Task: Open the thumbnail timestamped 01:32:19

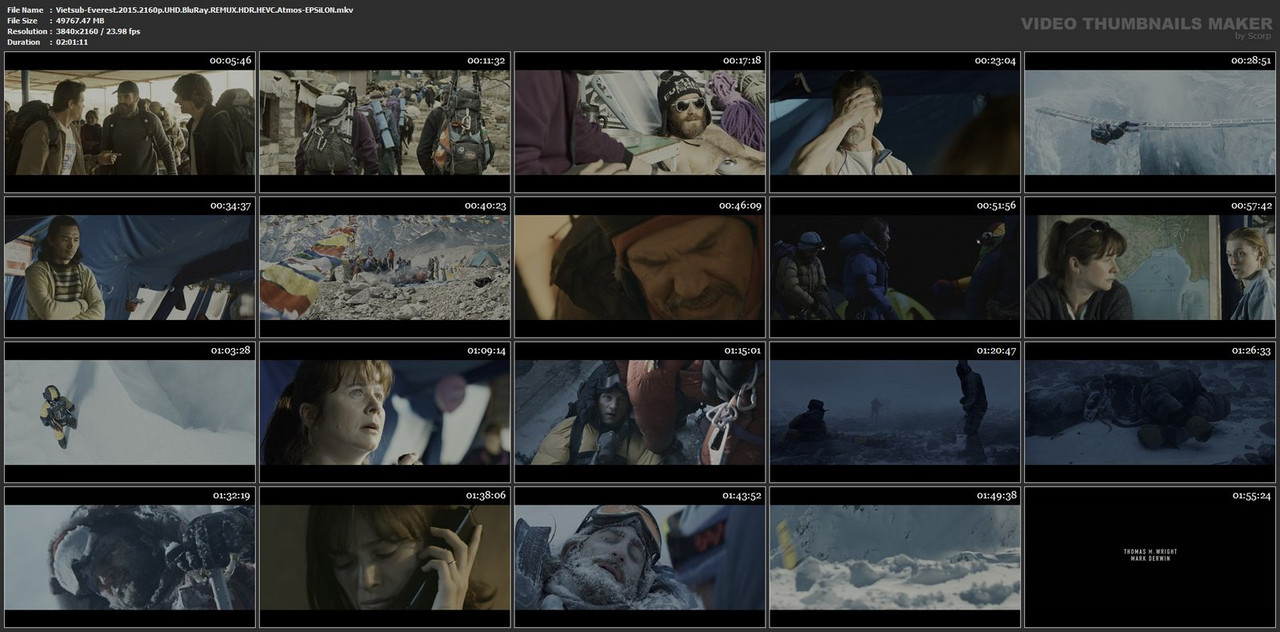Action: (129, 557)
